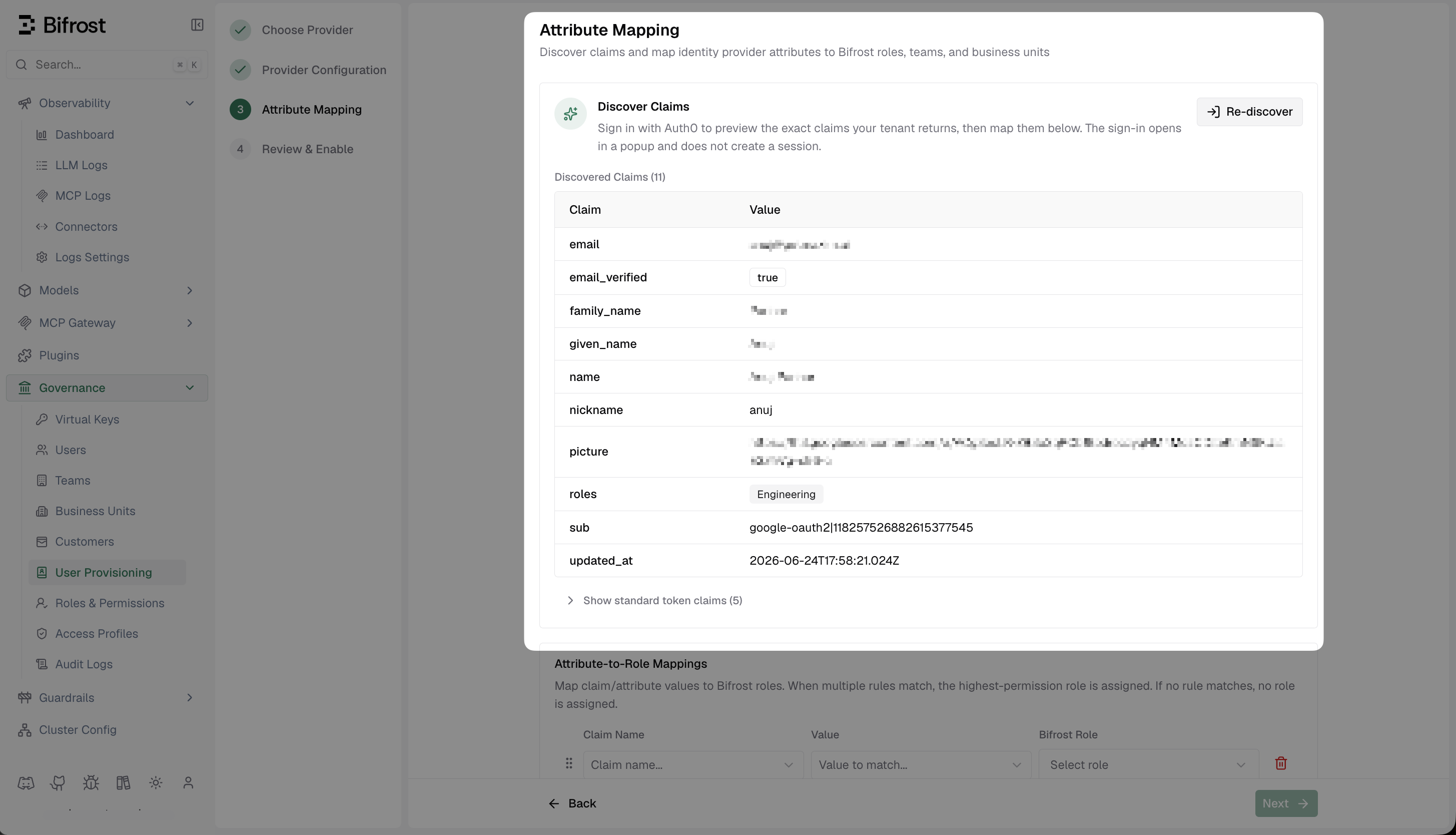This screenshot has height=835, width=1456.
Task: Open the user profile icon
Action: tap(188, 783)
